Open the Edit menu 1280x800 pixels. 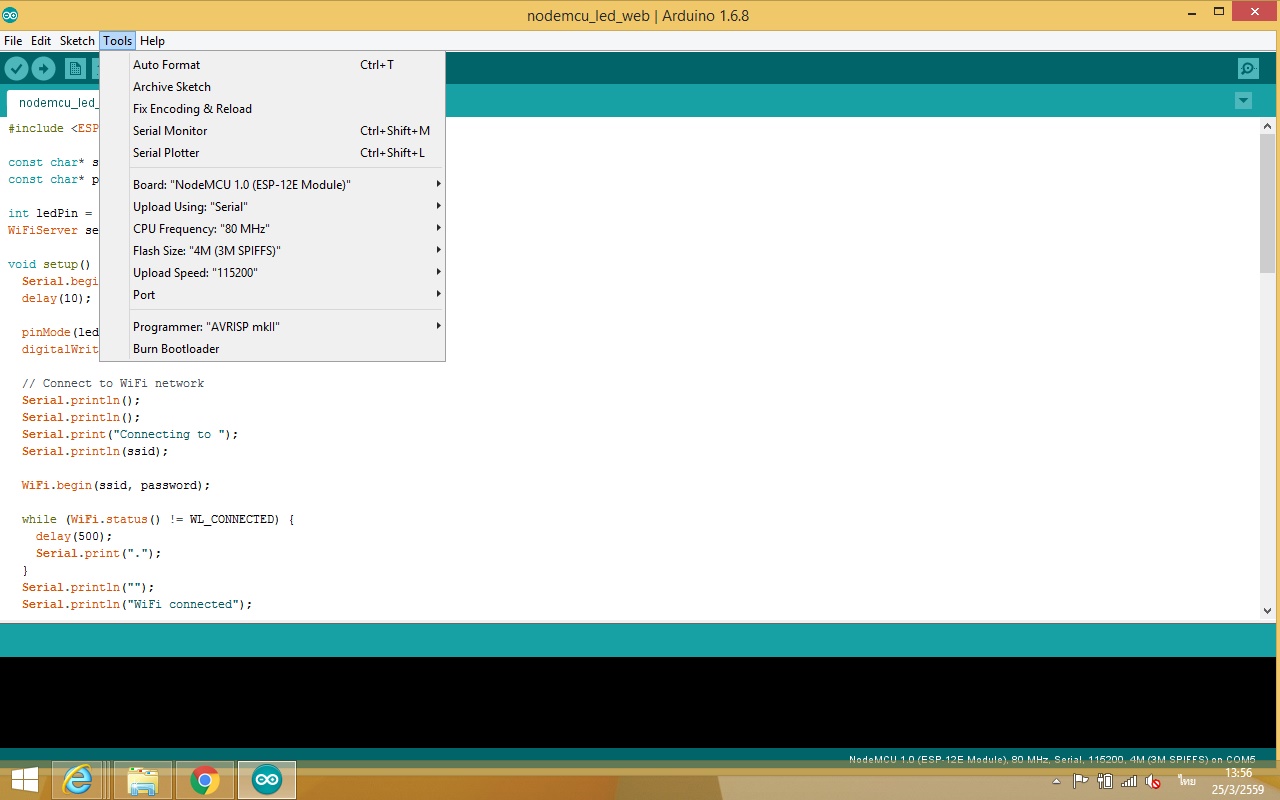coord(41,41)
